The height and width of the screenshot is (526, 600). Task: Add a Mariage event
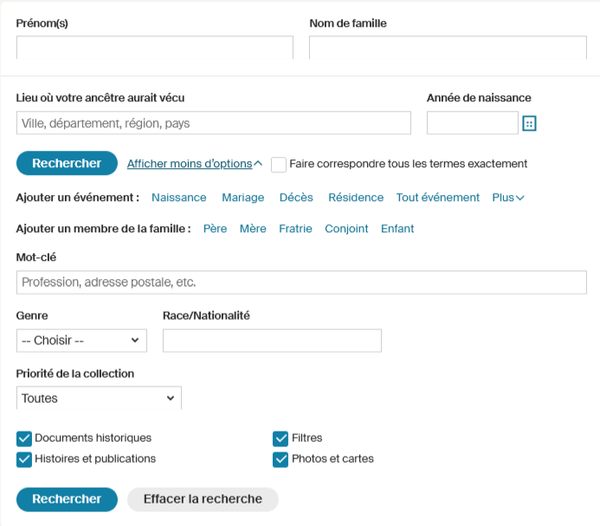(243, 198)
